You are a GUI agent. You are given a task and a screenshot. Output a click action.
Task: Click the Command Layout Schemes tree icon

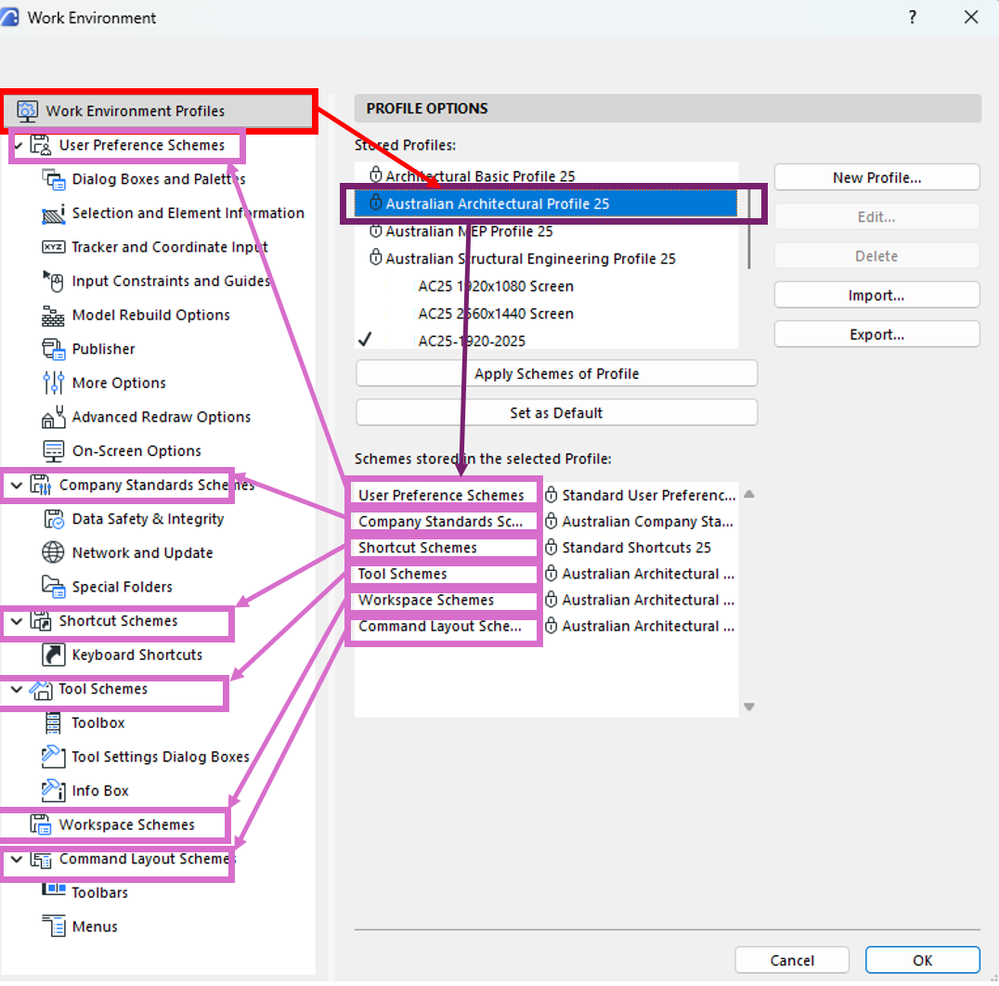(41, 859)
